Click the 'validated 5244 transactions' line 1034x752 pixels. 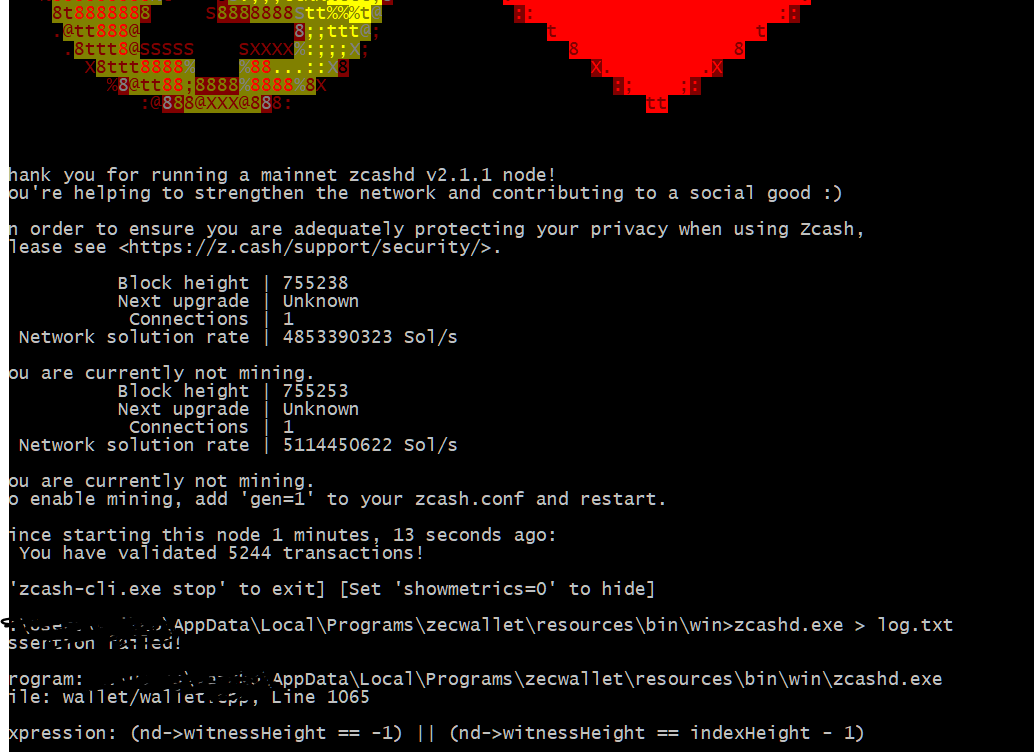[221, 553]
